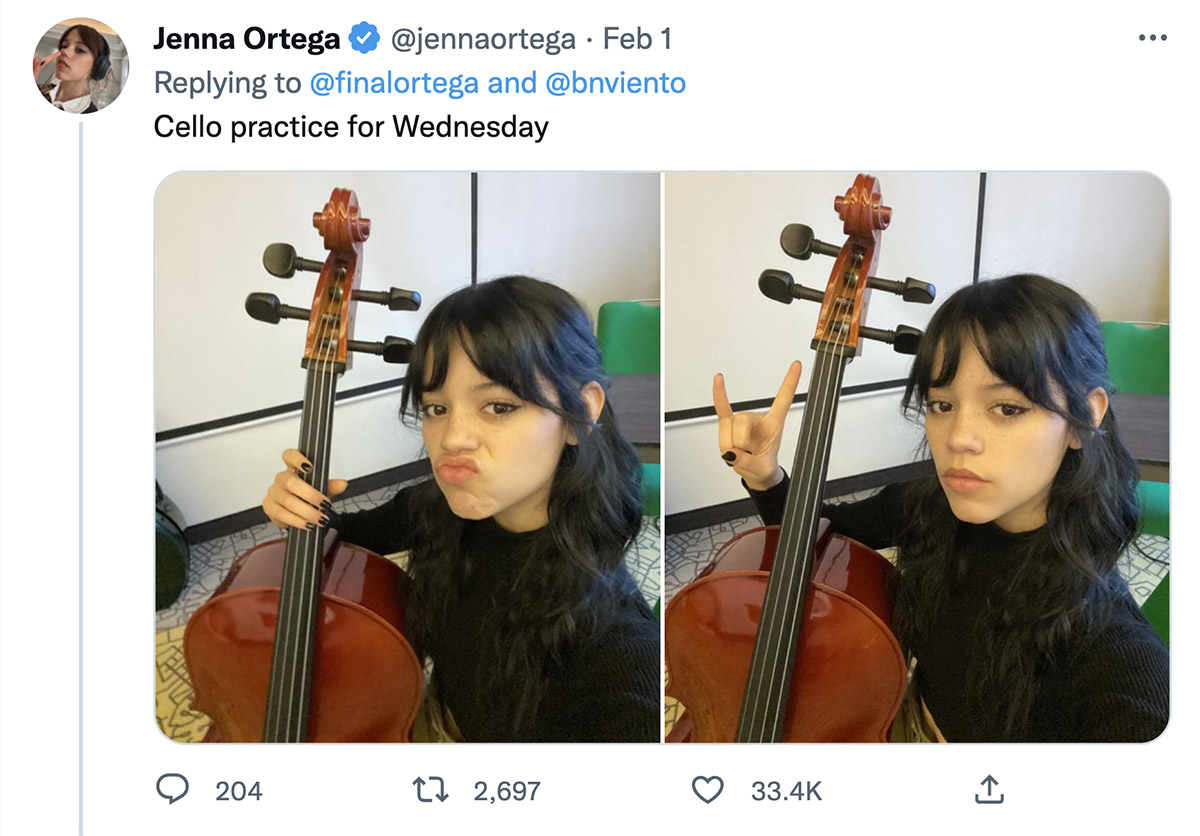Open the three-dot more options menu
The height and width of the screenshot is (836, 1200).
pos(1152,39)
